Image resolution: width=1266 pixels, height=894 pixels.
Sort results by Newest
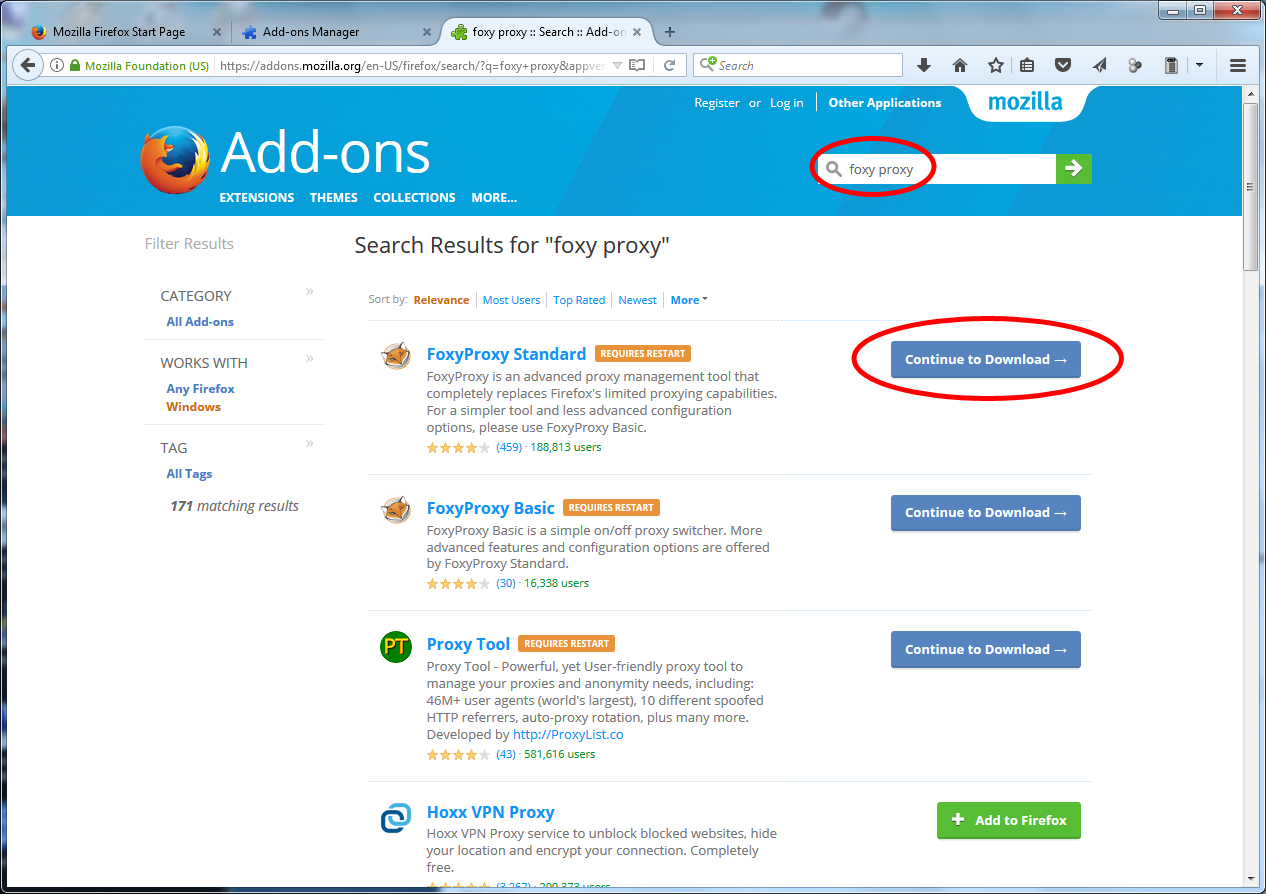[638, 300]
